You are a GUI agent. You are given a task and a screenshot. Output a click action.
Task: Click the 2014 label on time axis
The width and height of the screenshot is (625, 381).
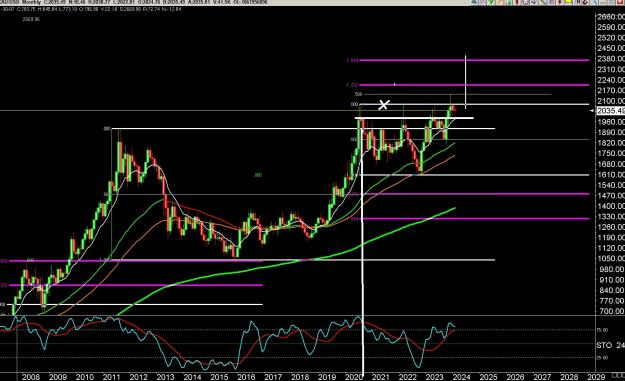pyautogui.click(x=192, y=377)
